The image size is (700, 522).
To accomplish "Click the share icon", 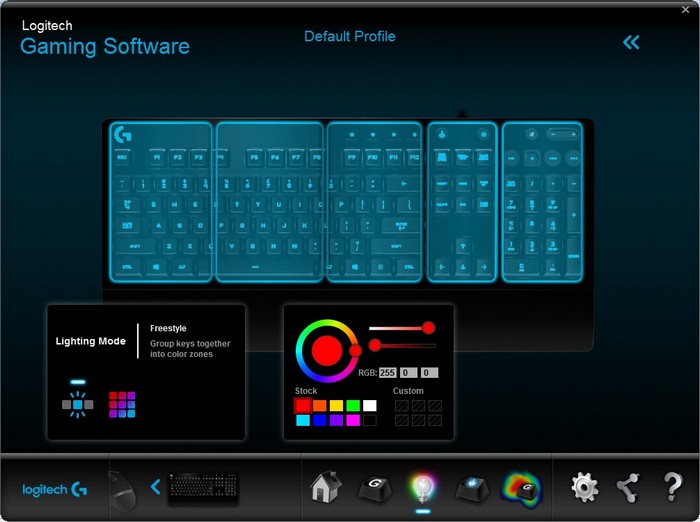I will point(628,487).
